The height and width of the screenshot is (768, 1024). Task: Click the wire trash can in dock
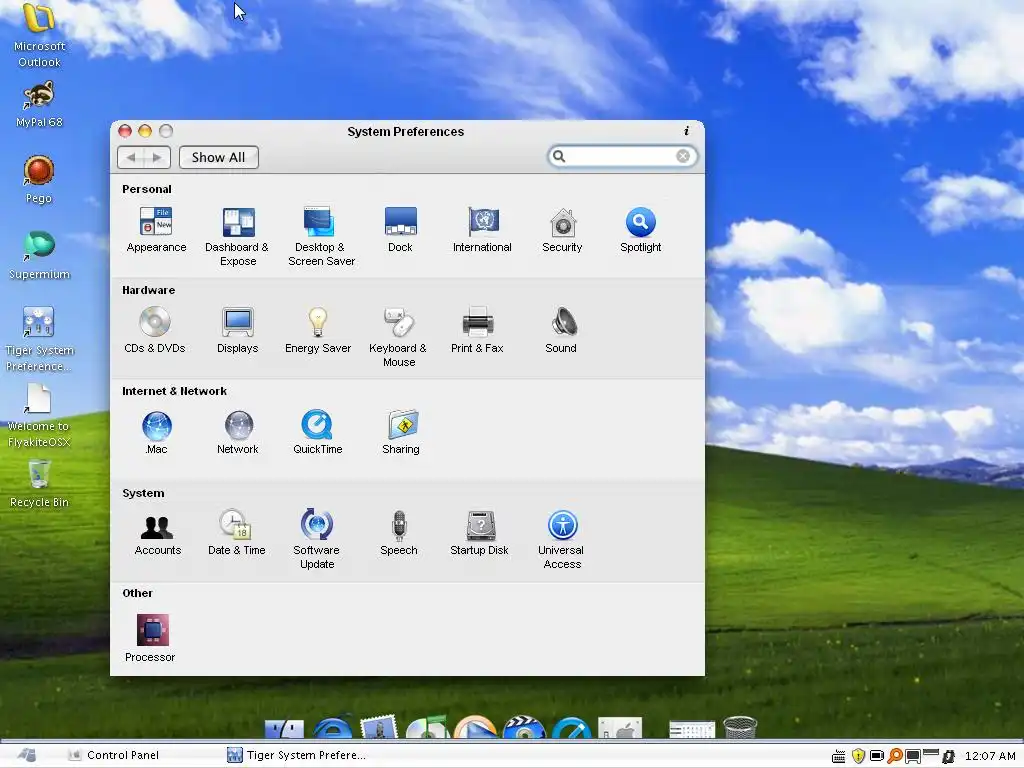click(741, 728)
